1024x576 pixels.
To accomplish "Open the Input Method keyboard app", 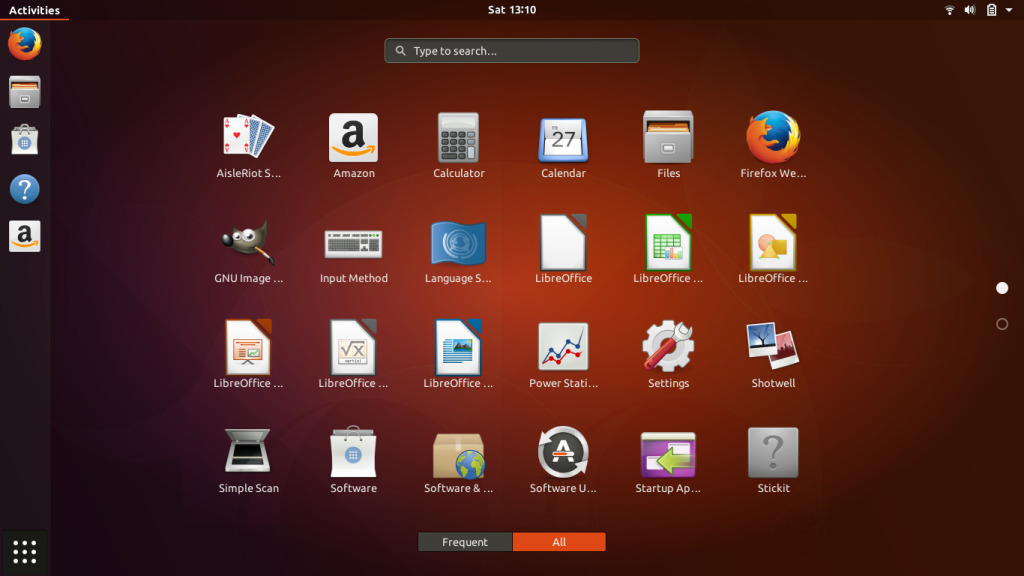I will pos(354,243).
